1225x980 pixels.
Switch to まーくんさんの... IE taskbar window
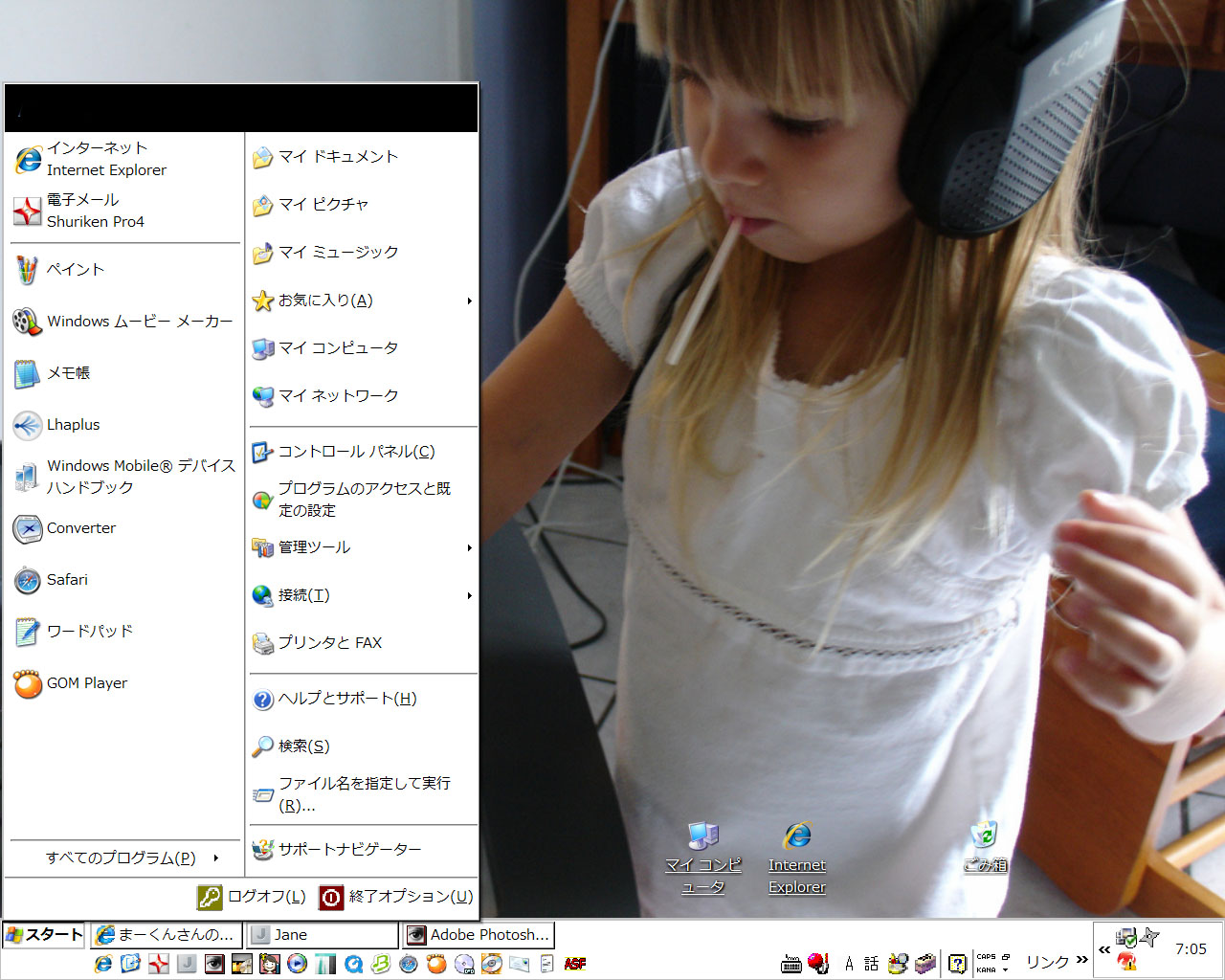pyautogui.click(x=167, y=935)
